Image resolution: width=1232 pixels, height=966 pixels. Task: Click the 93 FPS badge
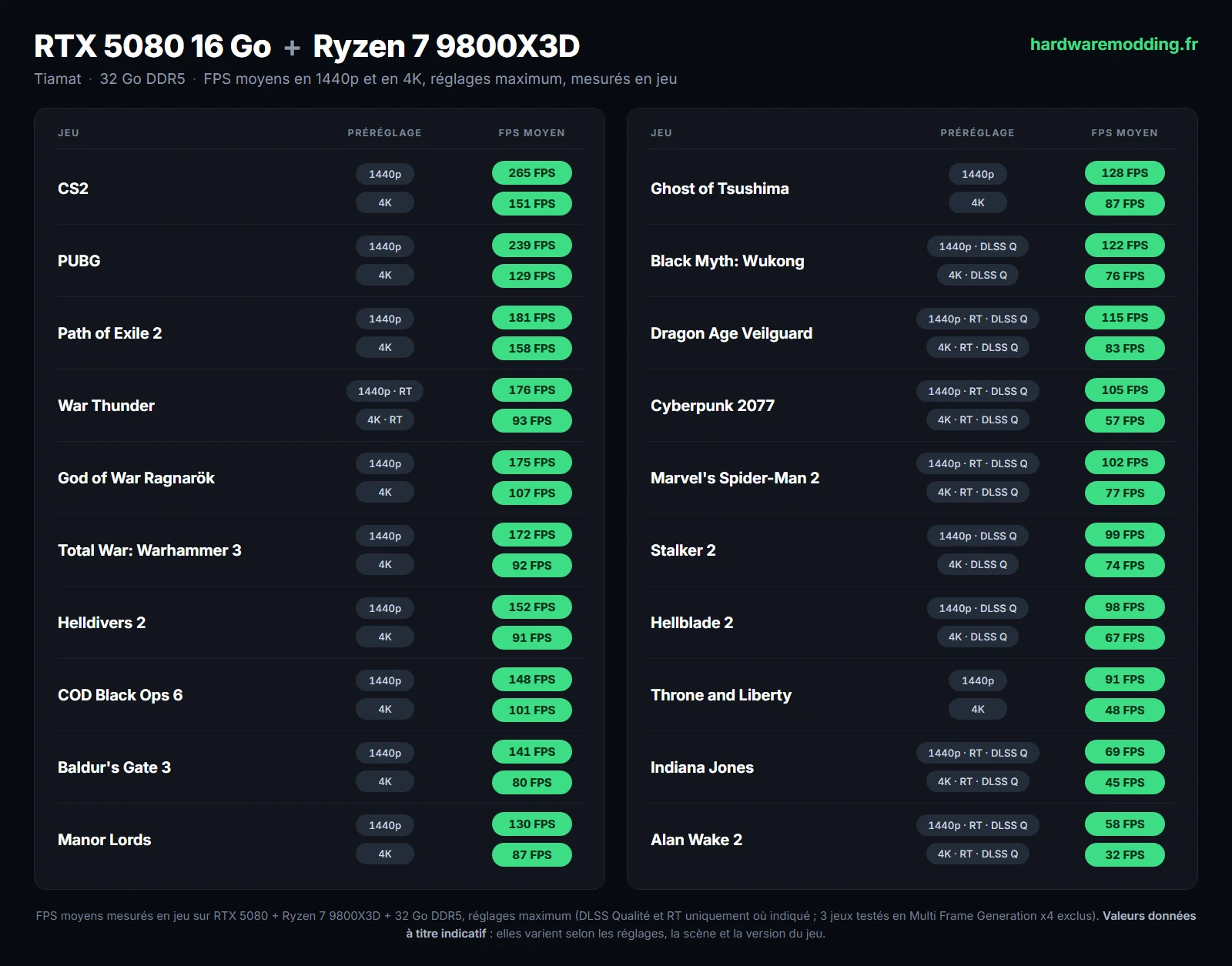coord(532,421)
